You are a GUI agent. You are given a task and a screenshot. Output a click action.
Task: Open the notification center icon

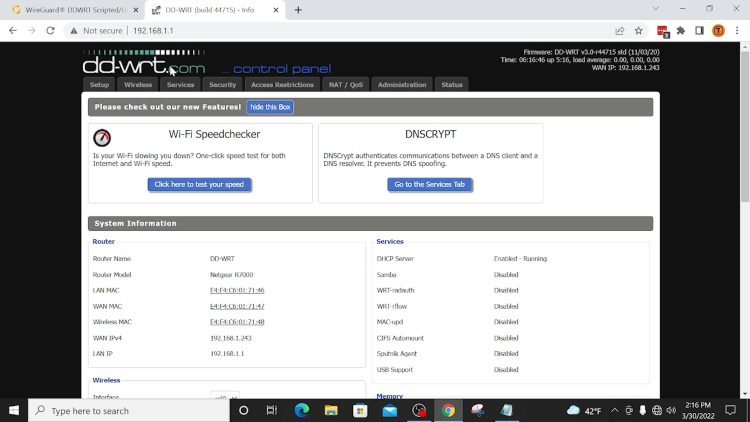coord(730,411)
